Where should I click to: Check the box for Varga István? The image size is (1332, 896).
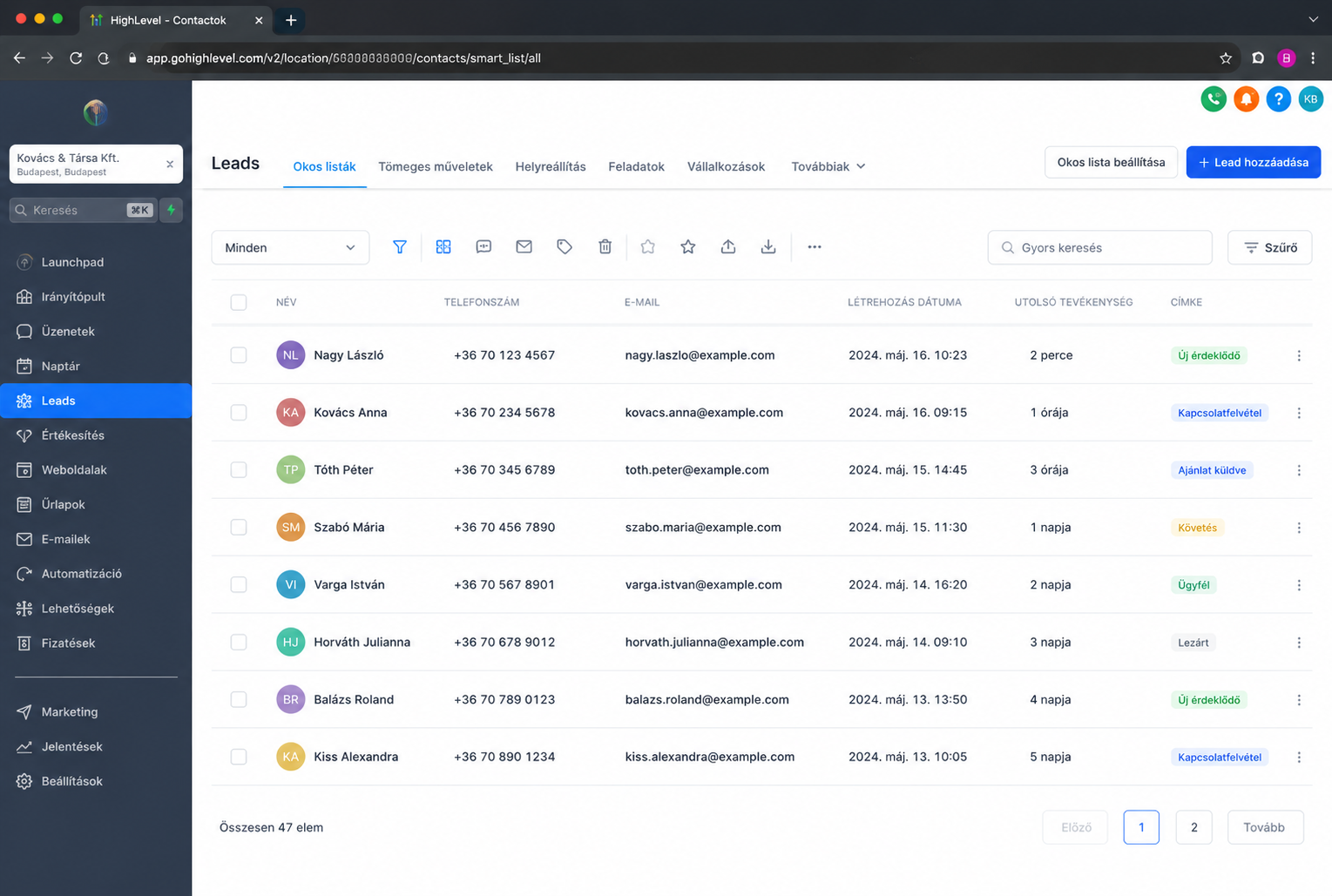pyautogui.click(x=239, y=585)
